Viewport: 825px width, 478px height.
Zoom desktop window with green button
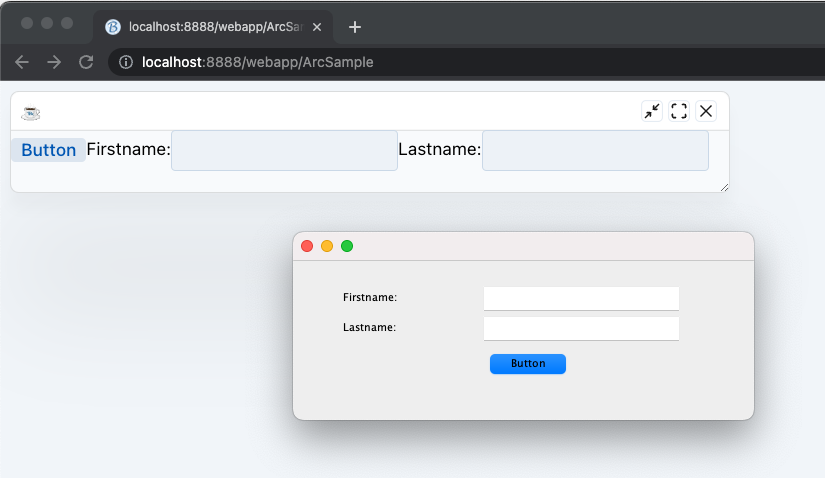(x=347, y=246)
